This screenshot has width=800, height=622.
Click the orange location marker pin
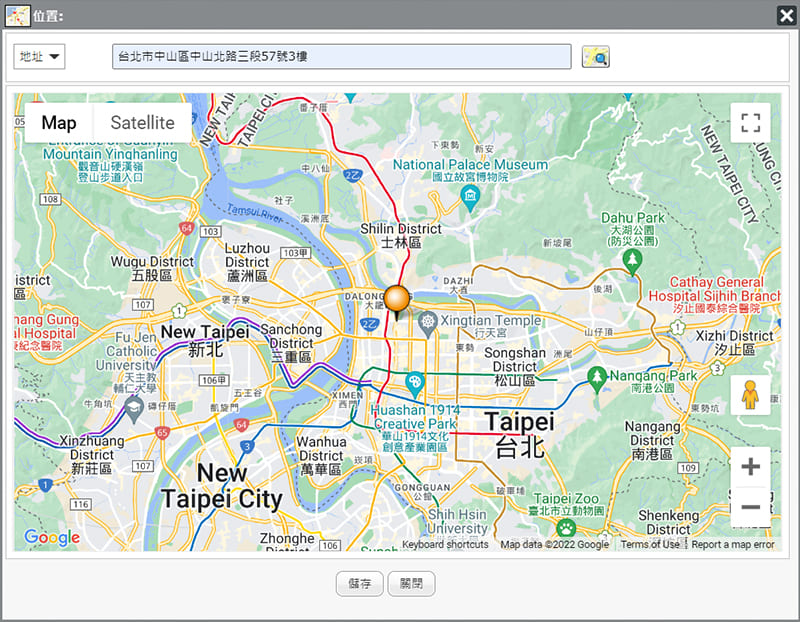(397, 301)
